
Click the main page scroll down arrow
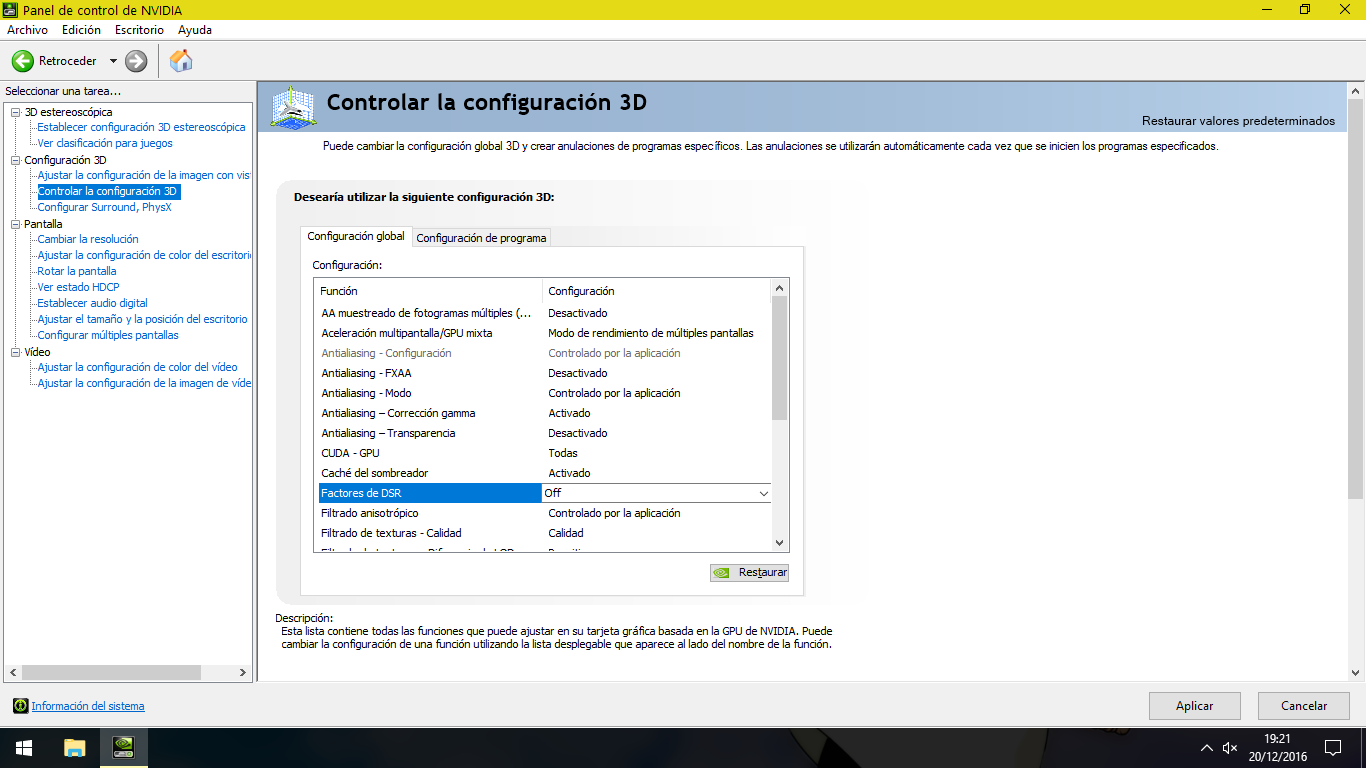point(1357,673)
